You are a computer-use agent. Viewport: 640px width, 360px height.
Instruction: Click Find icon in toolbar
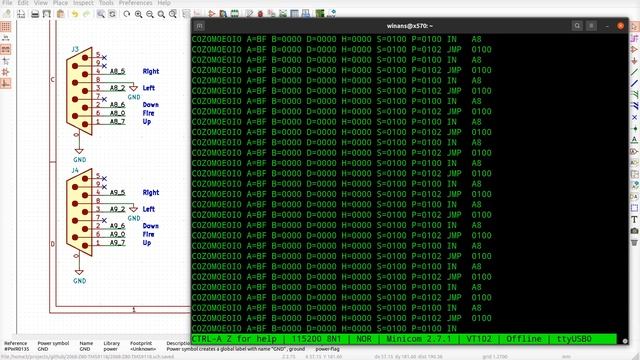click(x=100, y=14)
